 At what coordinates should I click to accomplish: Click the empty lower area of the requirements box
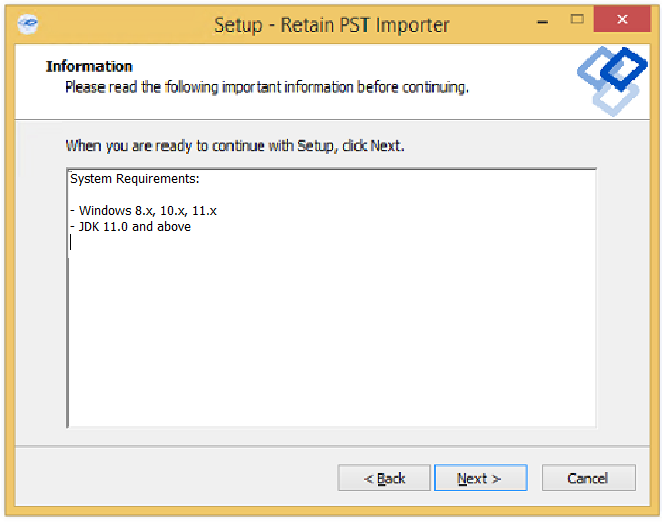(330, 350)
